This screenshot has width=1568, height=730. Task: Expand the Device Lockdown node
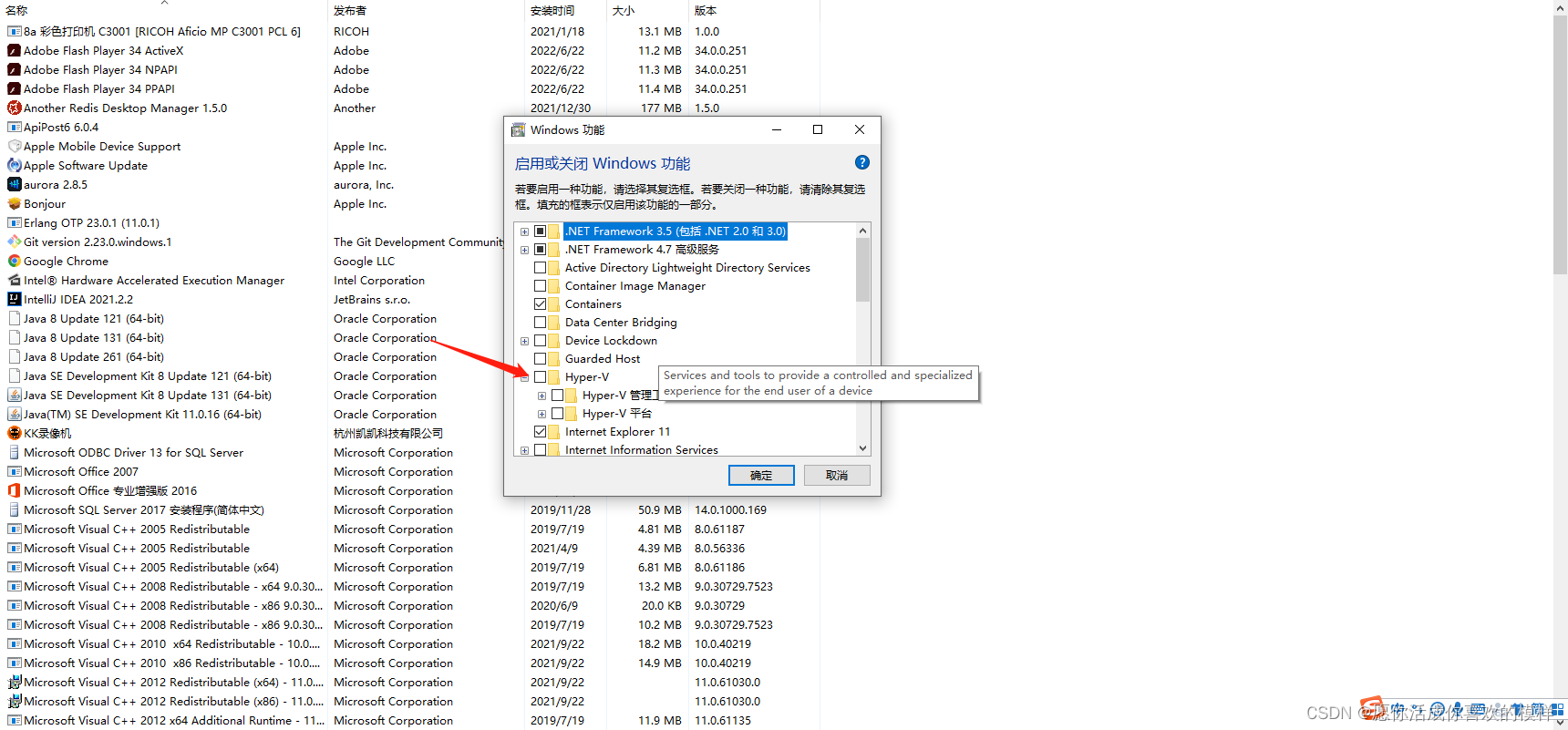tap(524, 341)
